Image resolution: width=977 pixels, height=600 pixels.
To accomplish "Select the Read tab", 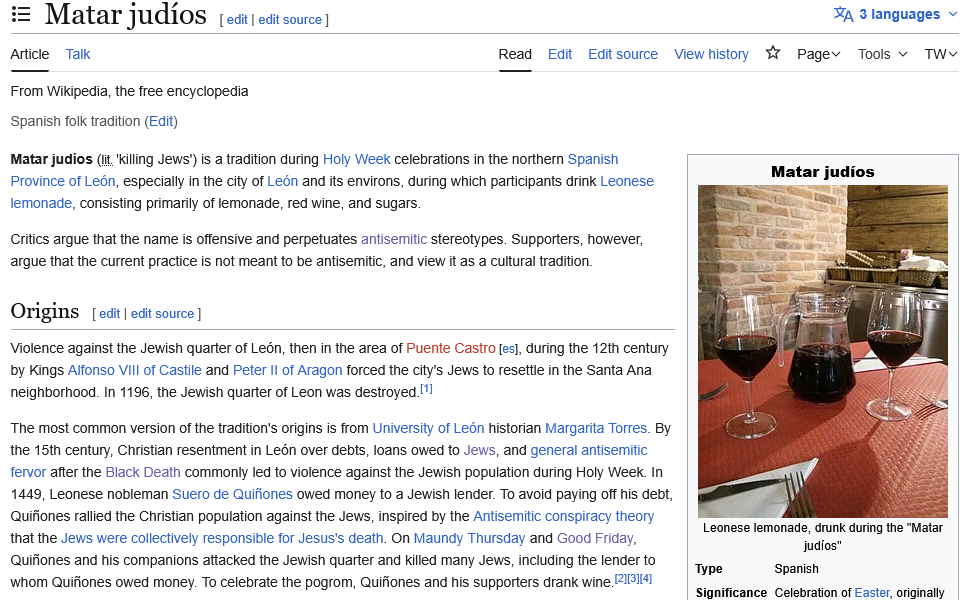I will tap(515, 54).
